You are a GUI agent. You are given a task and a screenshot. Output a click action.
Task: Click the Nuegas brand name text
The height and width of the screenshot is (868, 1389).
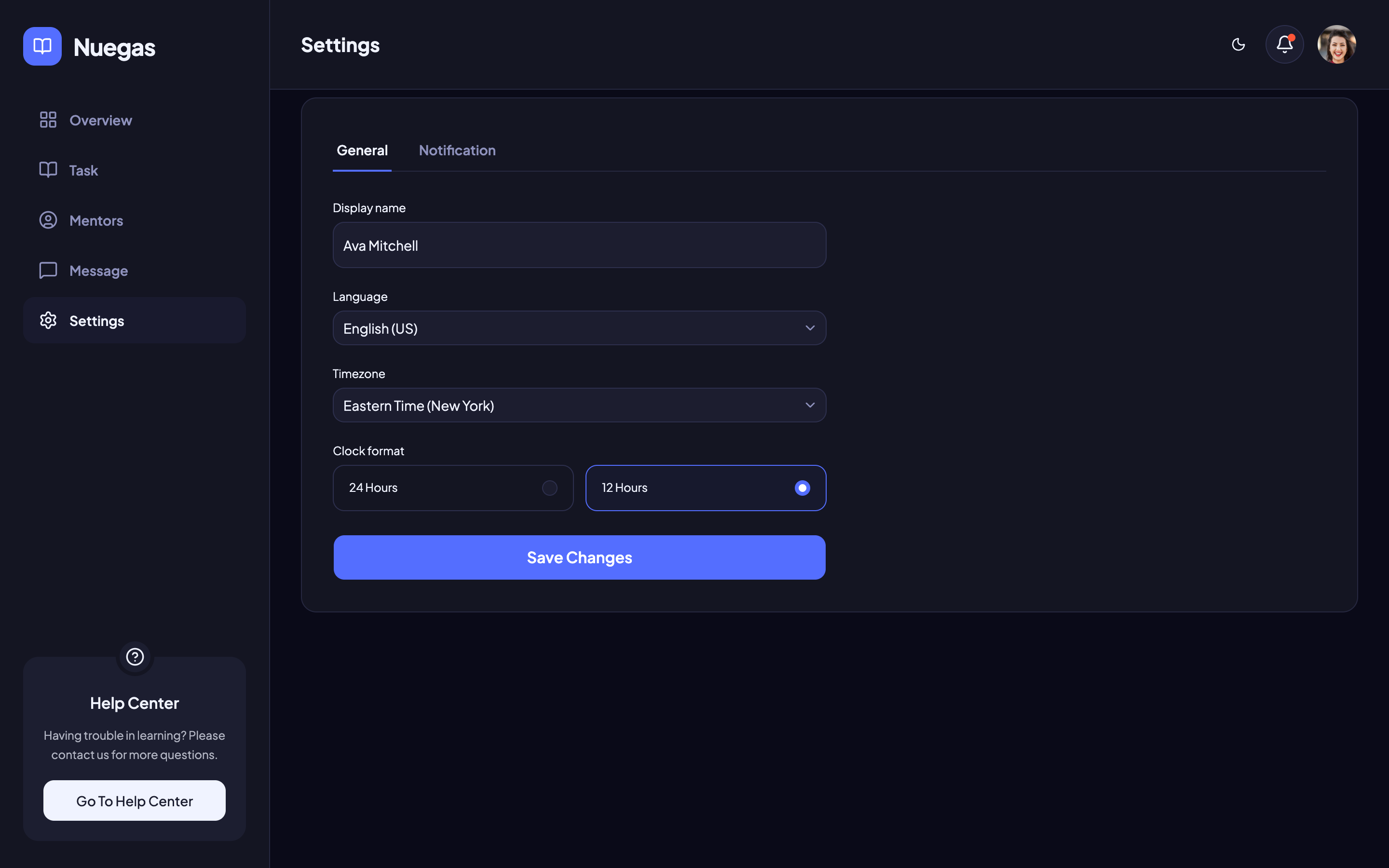coord(114,47)
